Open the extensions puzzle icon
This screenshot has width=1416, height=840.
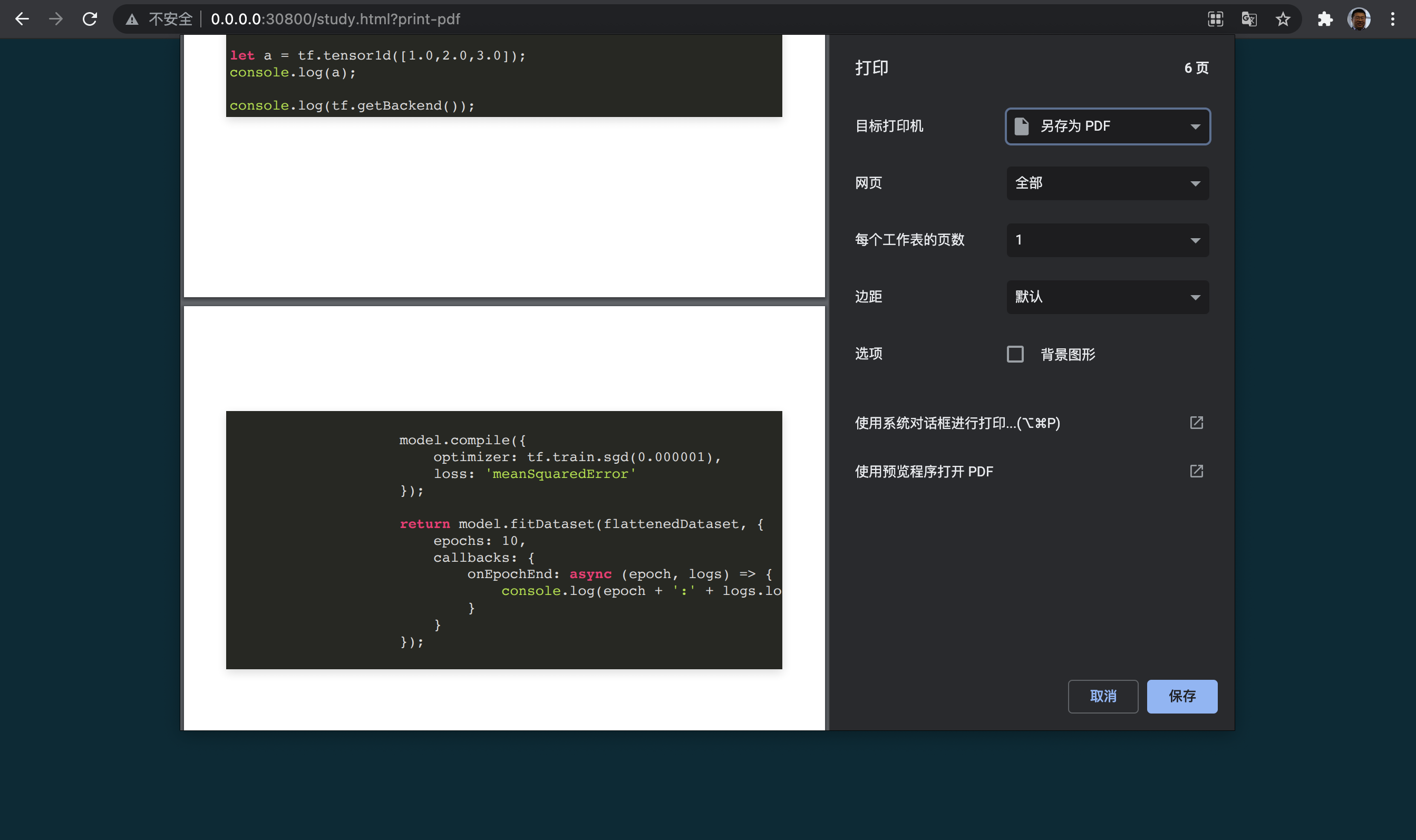click(x=1325, y=19)
